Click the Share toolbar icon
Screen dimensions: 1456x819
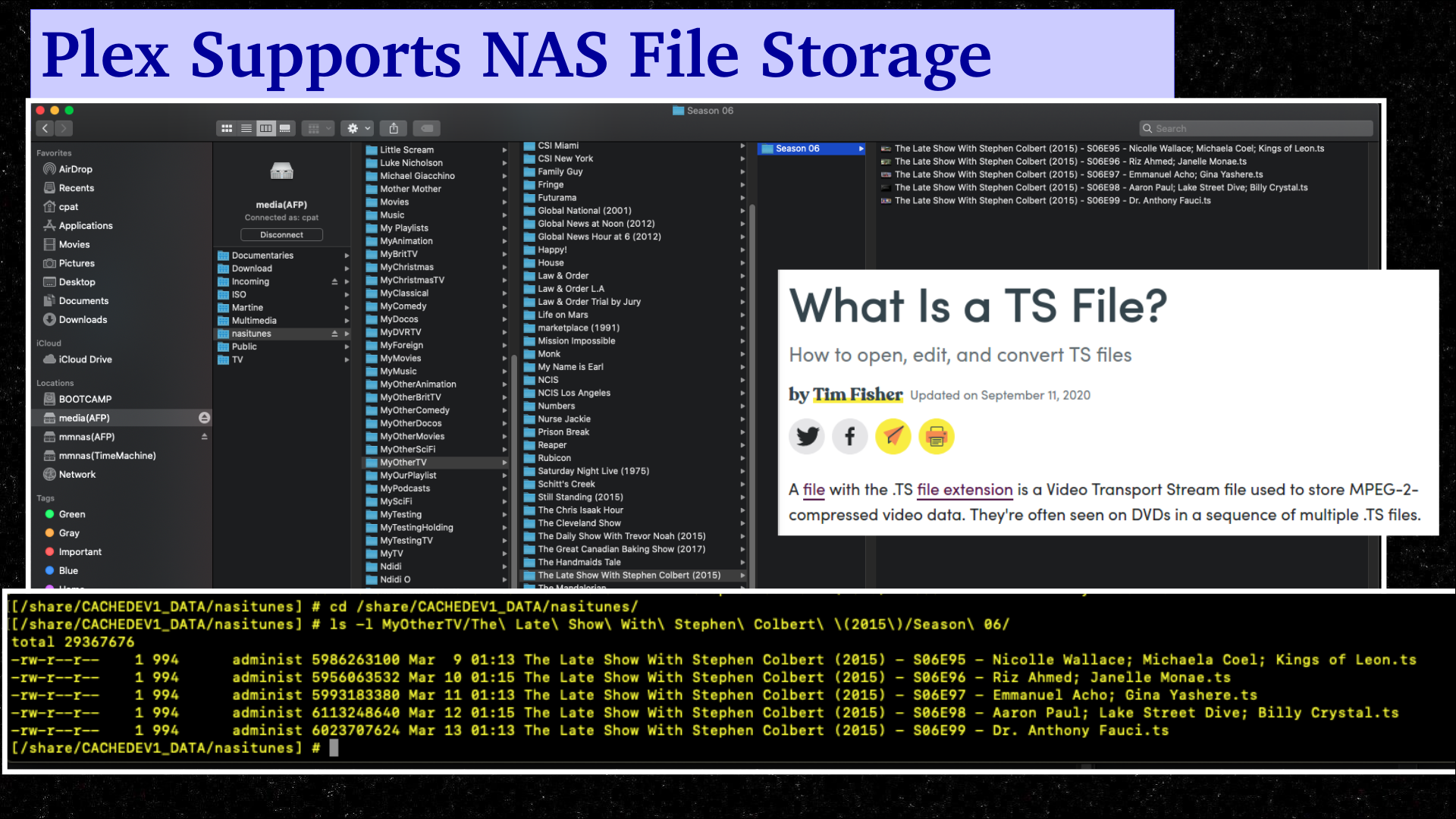[394, 129]
